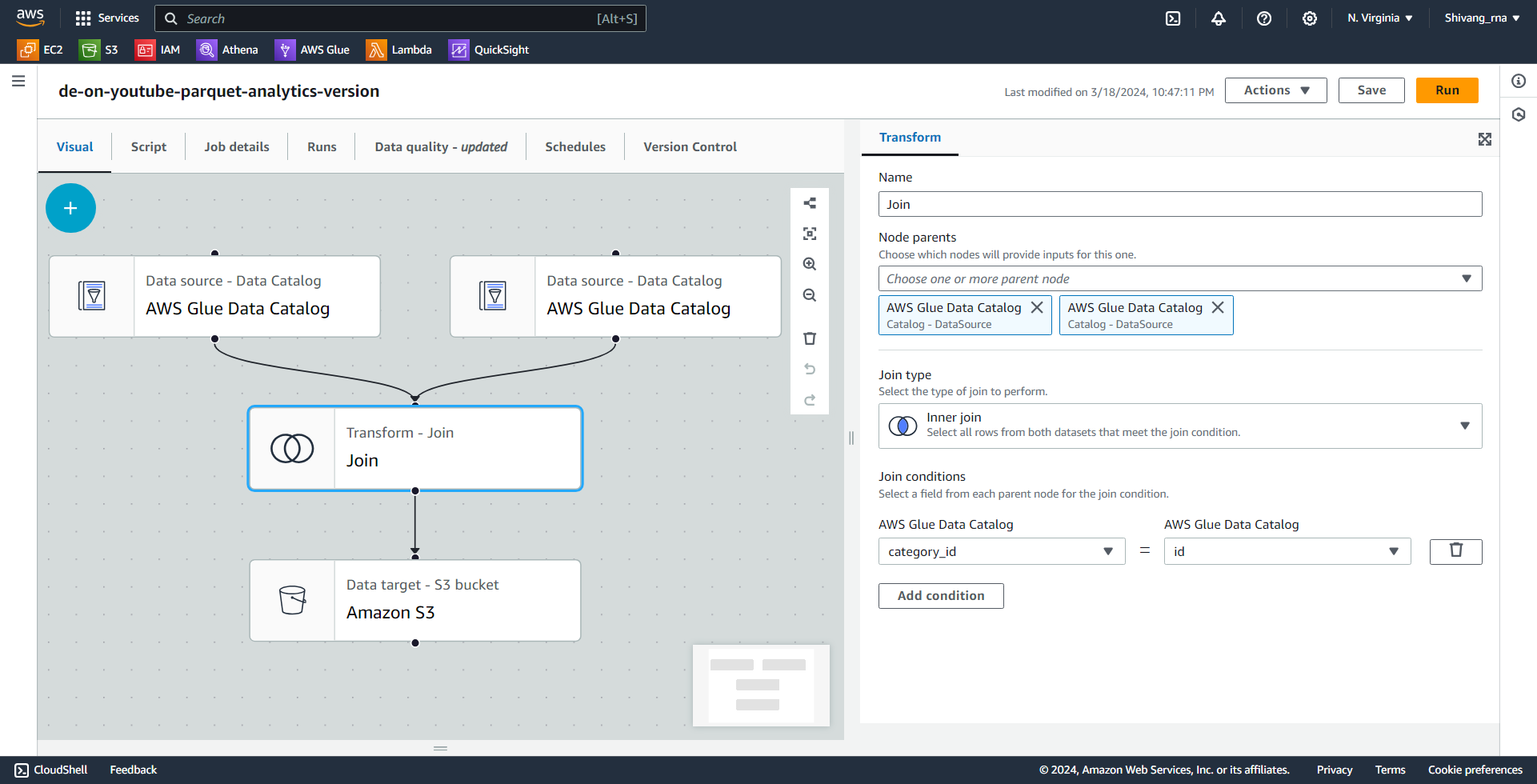Run the Glue job
The width and height of the screenshot is (1537, 784).
pyautogui.click(x=1447, y=90)
